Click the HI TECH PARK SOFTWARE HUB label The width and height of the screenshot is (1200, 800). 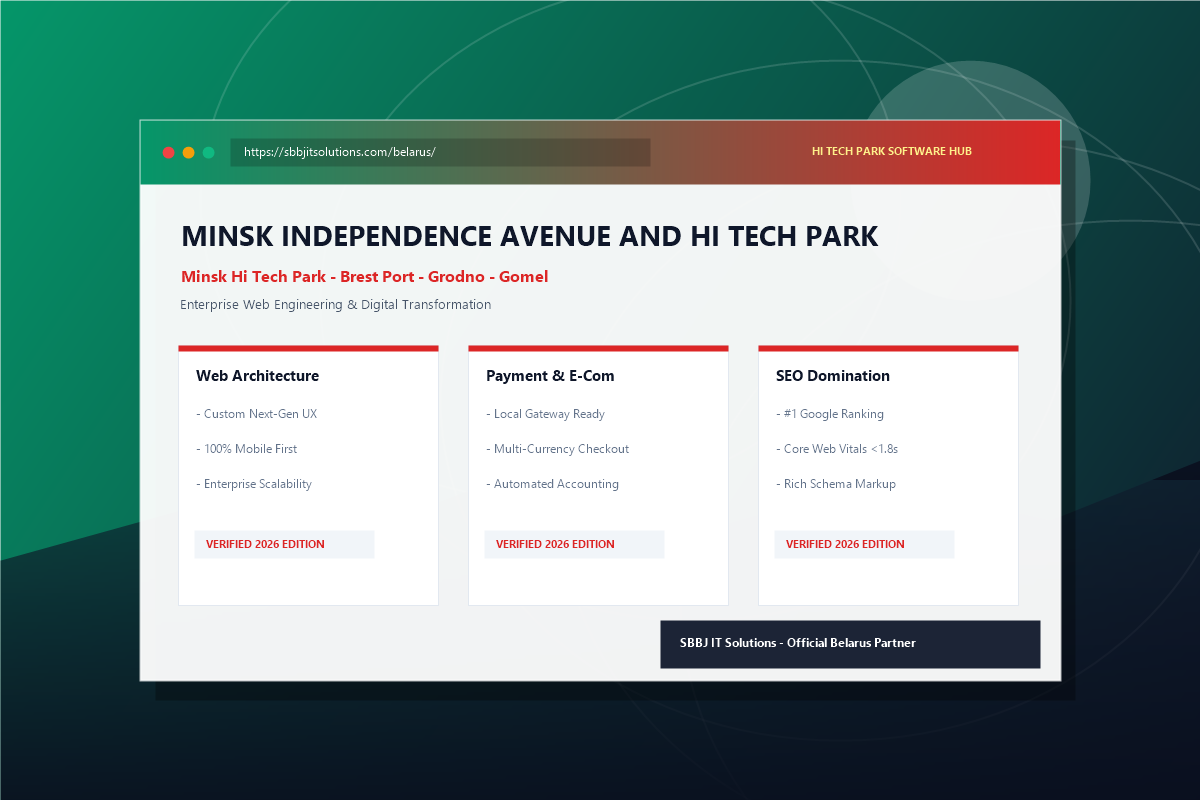892,151
